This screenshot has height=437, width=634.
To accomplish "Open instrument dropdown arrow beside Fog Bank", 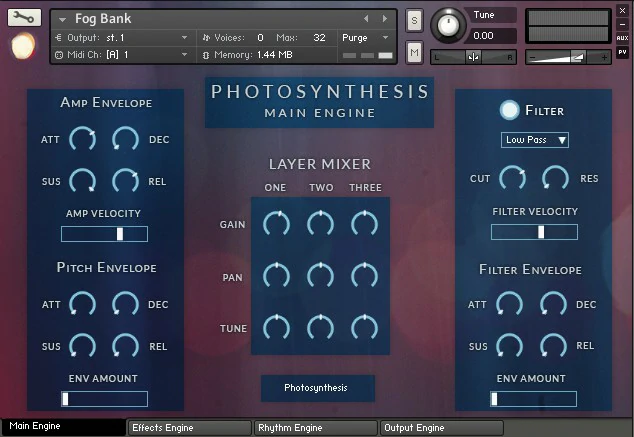I will [62, 19].
